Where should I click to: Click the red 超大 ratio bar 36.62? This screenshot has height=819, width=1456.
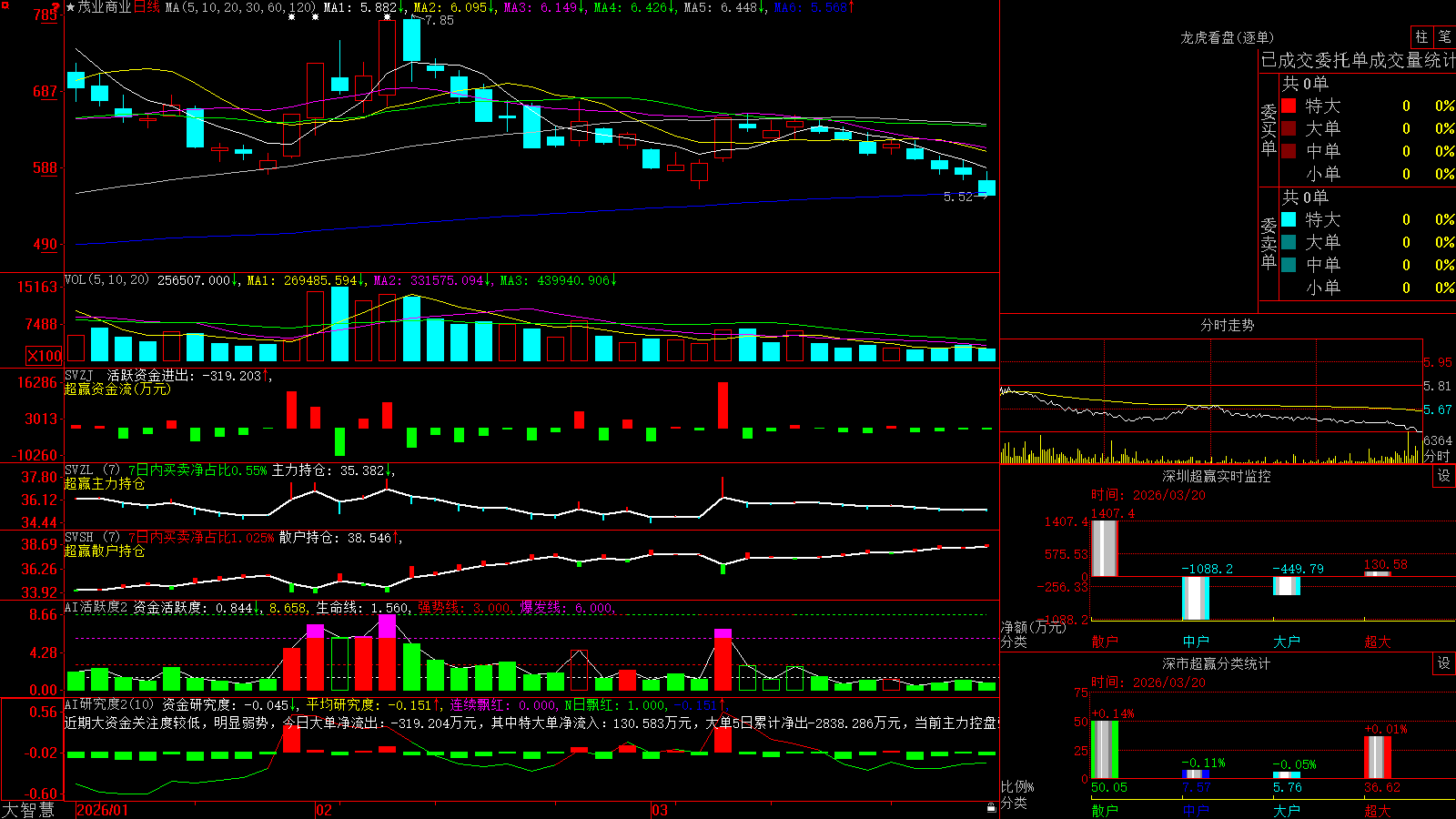click(x=1378, y=757)
